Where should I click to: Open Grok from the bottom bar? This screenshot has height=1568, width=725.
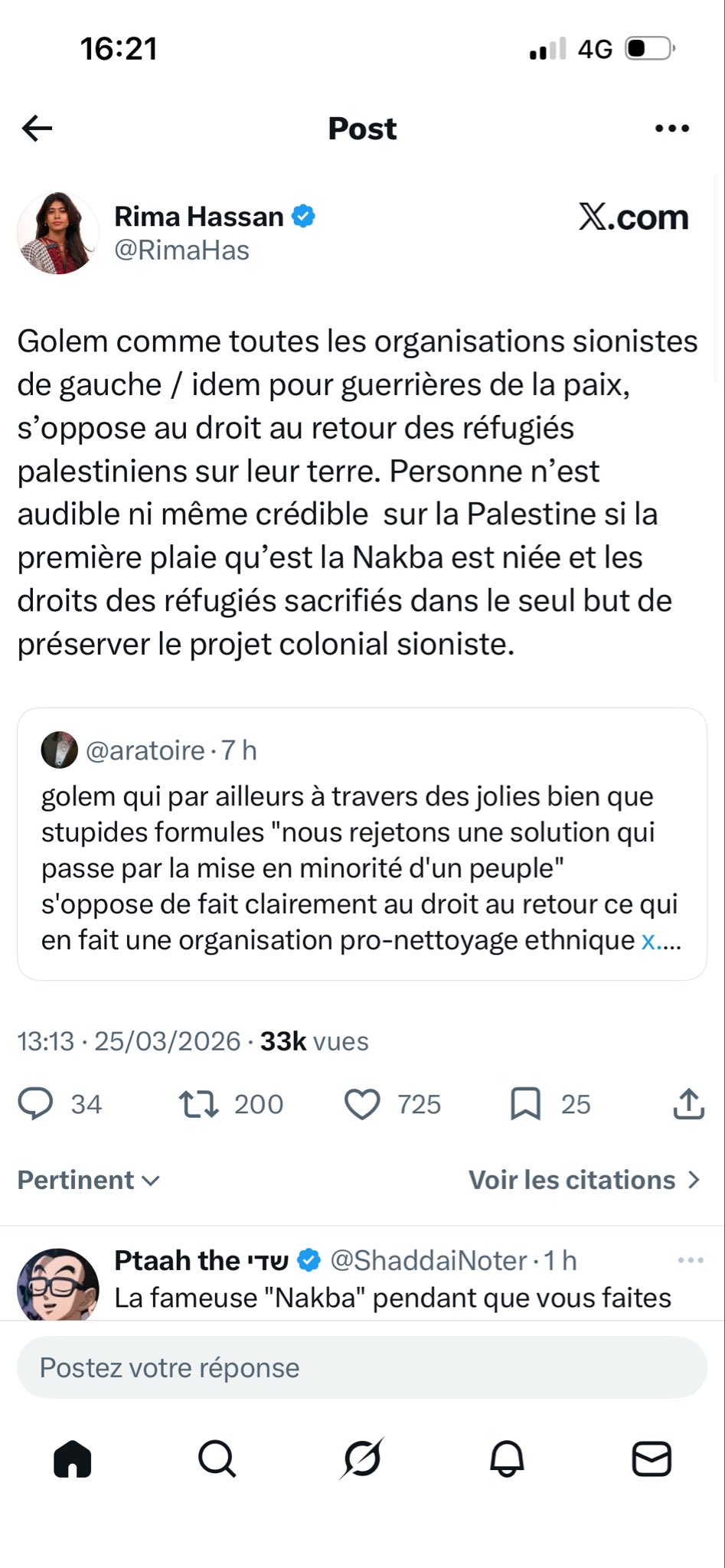click(362, 1459)
